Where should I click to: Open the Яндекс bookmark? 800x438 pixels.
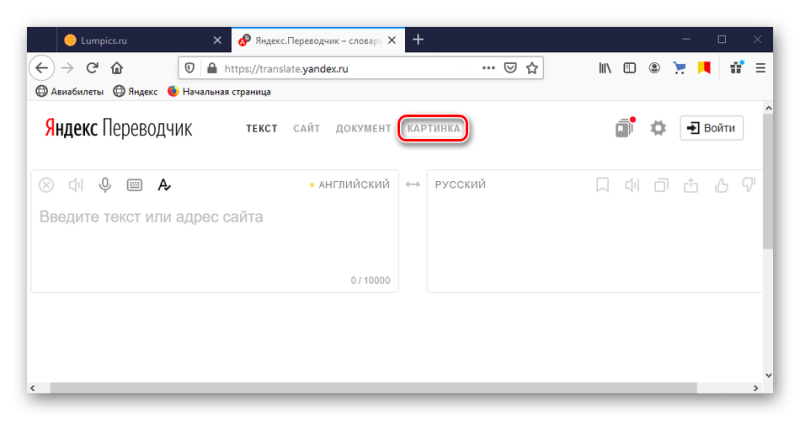click(135, 91)
